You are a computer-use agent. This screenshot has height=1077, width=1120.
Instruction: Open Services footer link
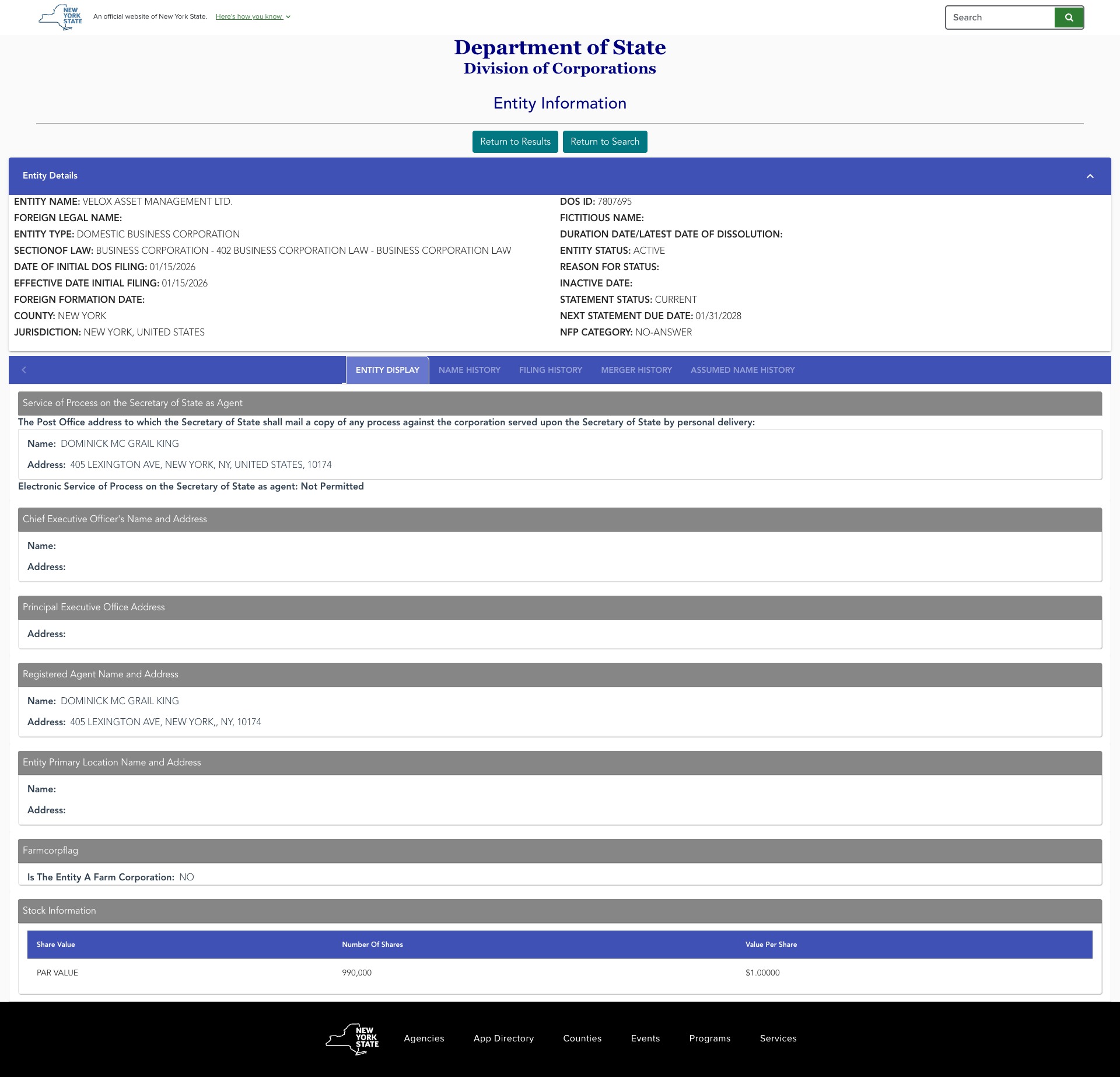pyautogui.click(x=778, y=1038)
